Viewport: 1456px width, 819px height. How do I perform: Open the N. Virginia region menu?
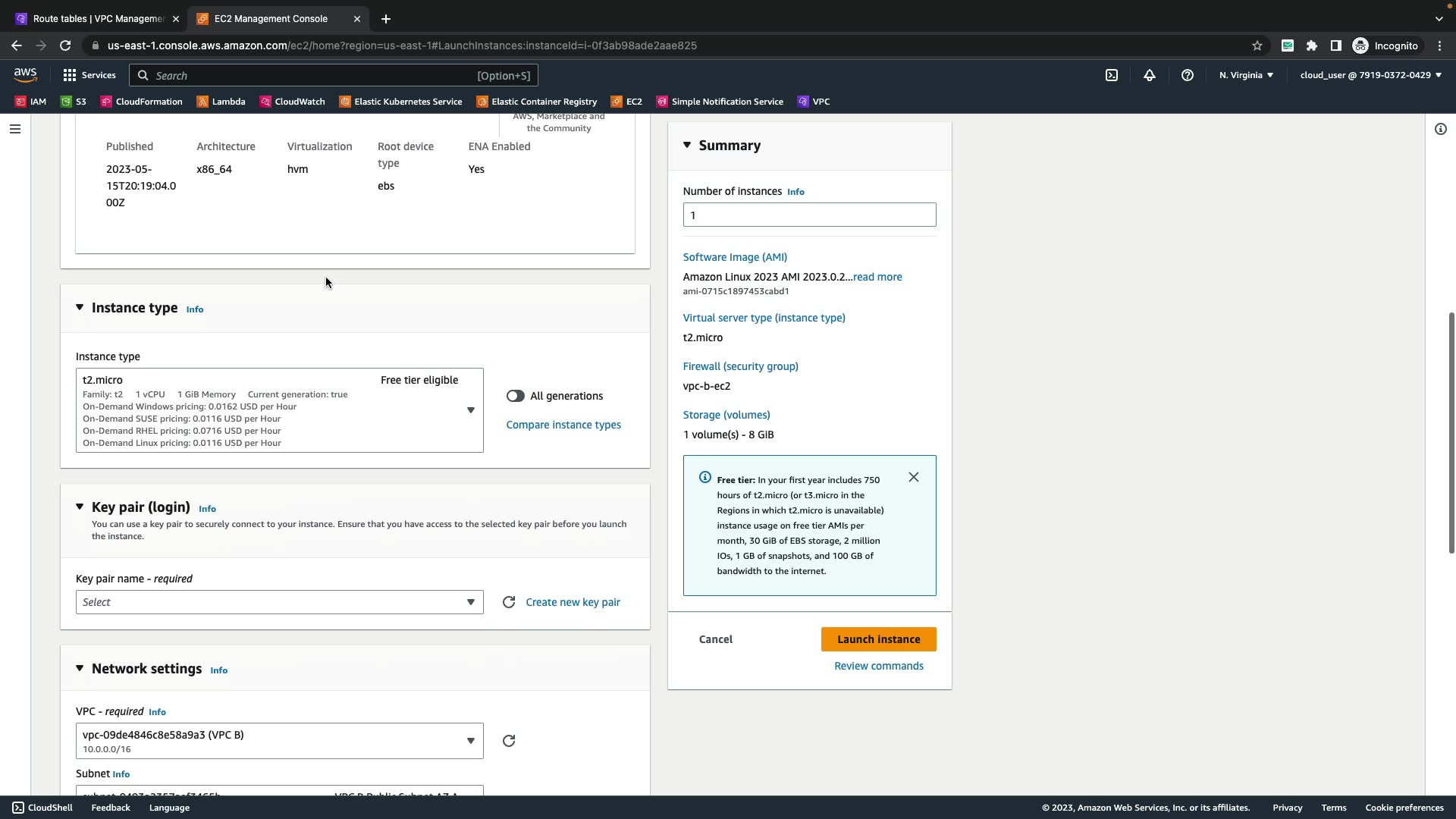[1246, 75]
